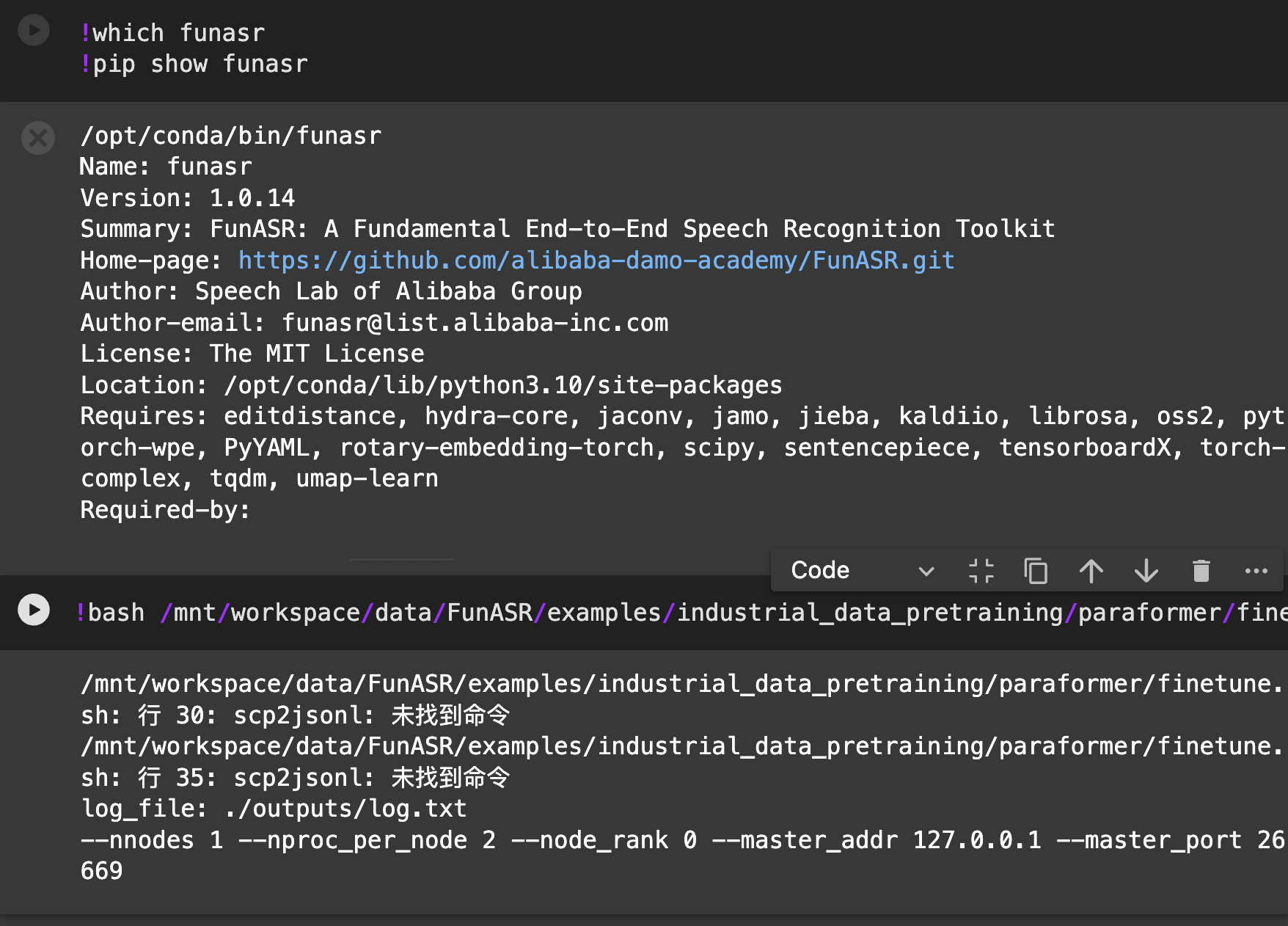Run the 'which funasr' code cell
This screenshot has width=1288, height=926.
click(34, 31)
